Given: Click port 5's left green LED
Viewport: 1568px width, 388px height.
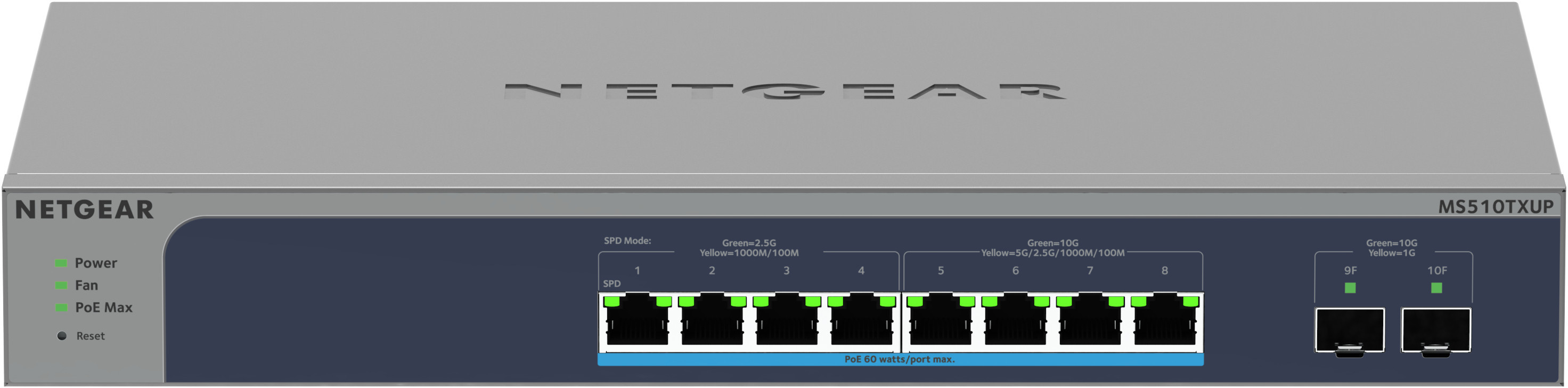Looking at the screenshot, I should (x=914, y=301).
